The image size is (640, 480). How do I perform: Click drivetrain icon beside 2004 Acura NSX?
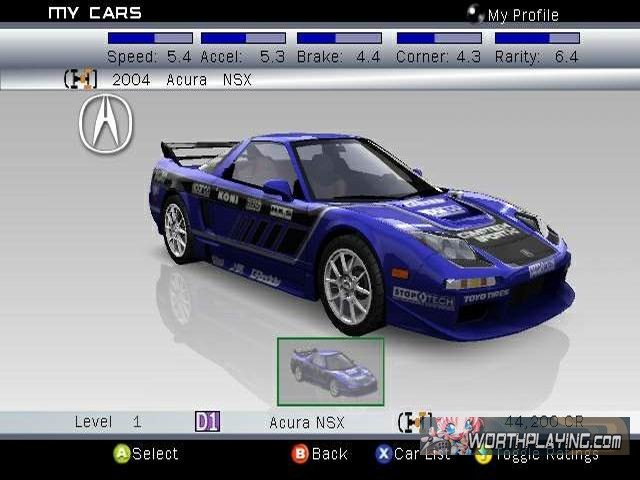tap(80, 79)
